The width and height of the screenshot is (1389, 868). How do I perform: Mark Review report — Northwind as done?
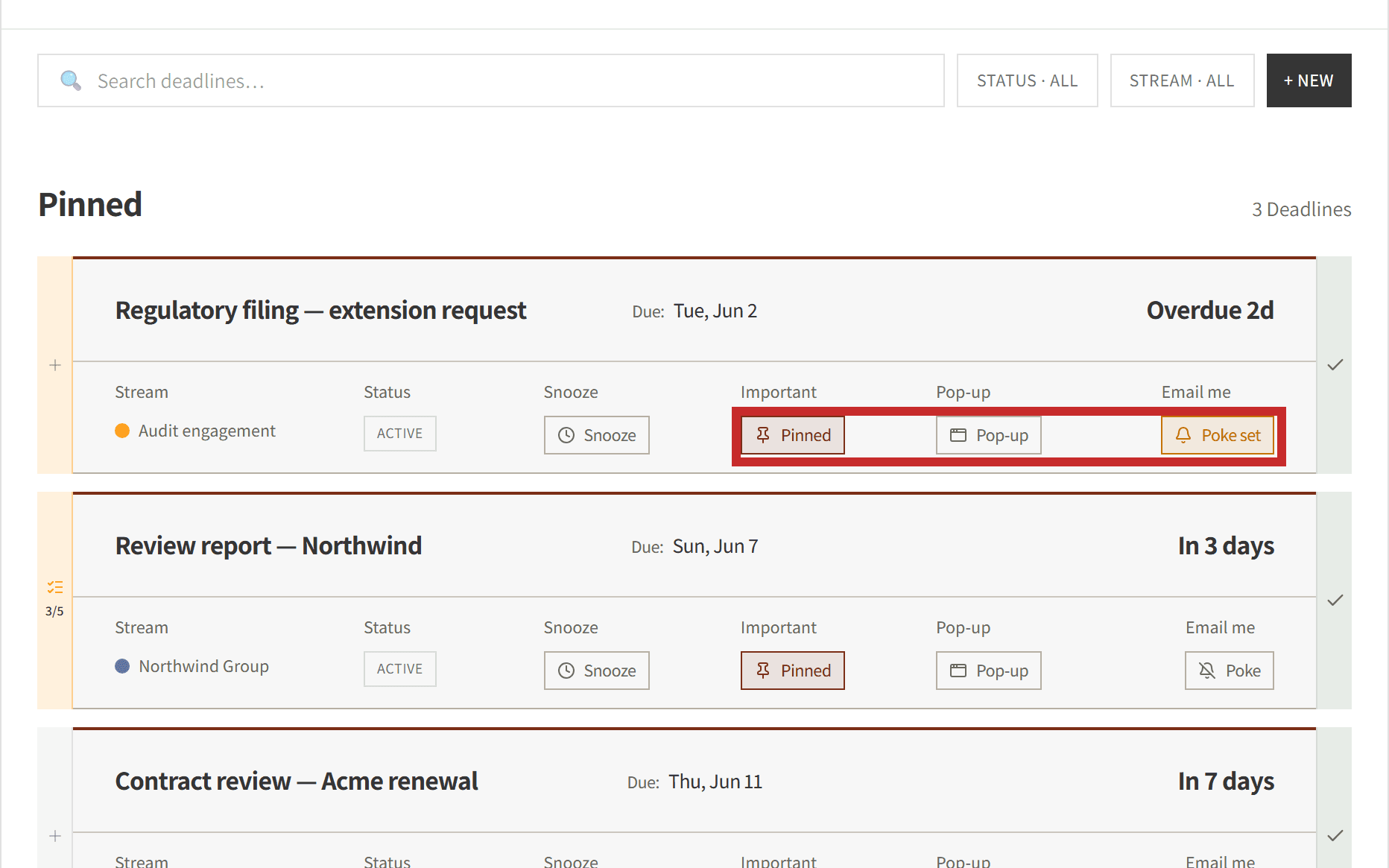click(x=1335, y=601)
